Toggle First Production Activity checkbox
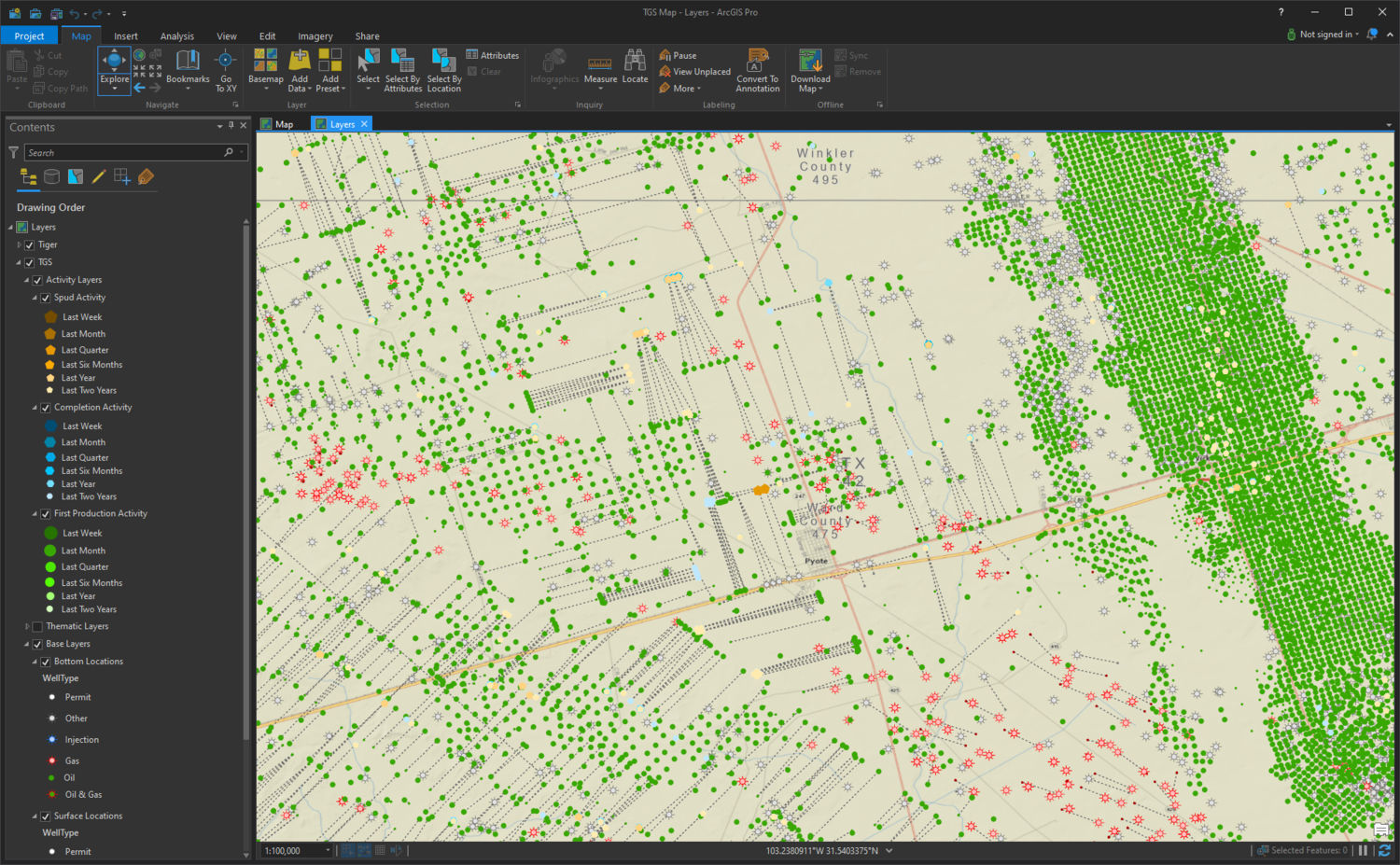 pyautogui.click(x=45, y=514)
